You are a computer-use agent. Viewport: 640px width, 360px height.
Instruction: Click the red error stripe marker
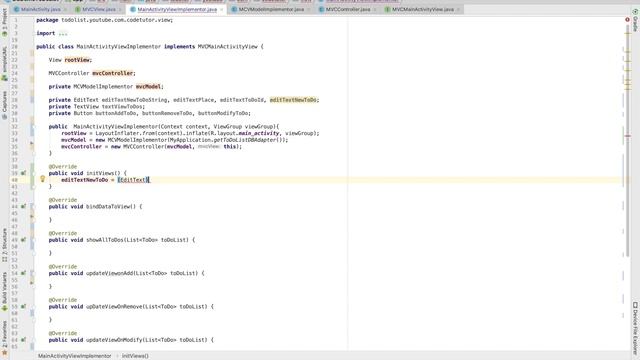coord(628,136)
